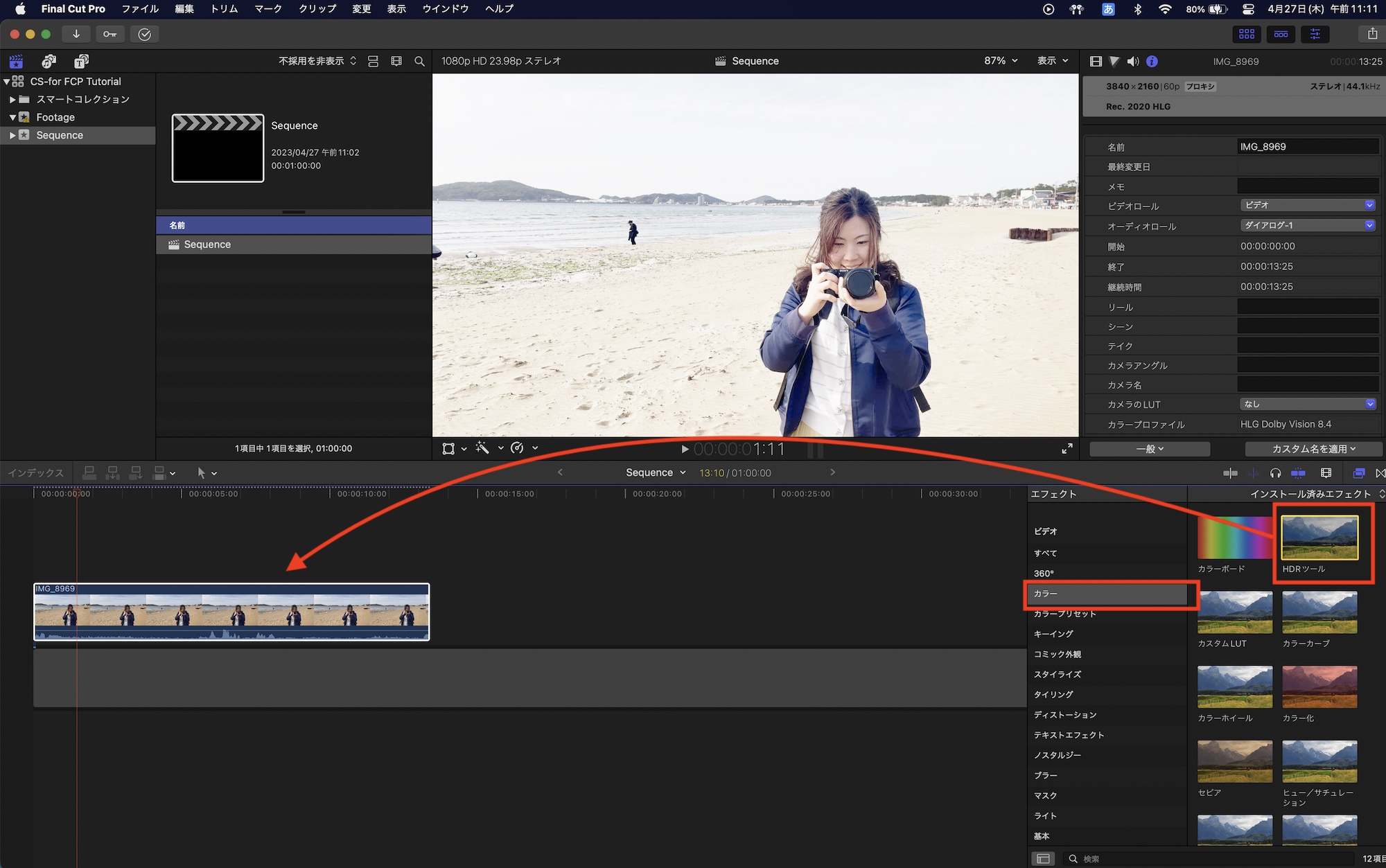Click the share export icon
Viewport: 1386px width, 868px height.
click(1371, 33)
